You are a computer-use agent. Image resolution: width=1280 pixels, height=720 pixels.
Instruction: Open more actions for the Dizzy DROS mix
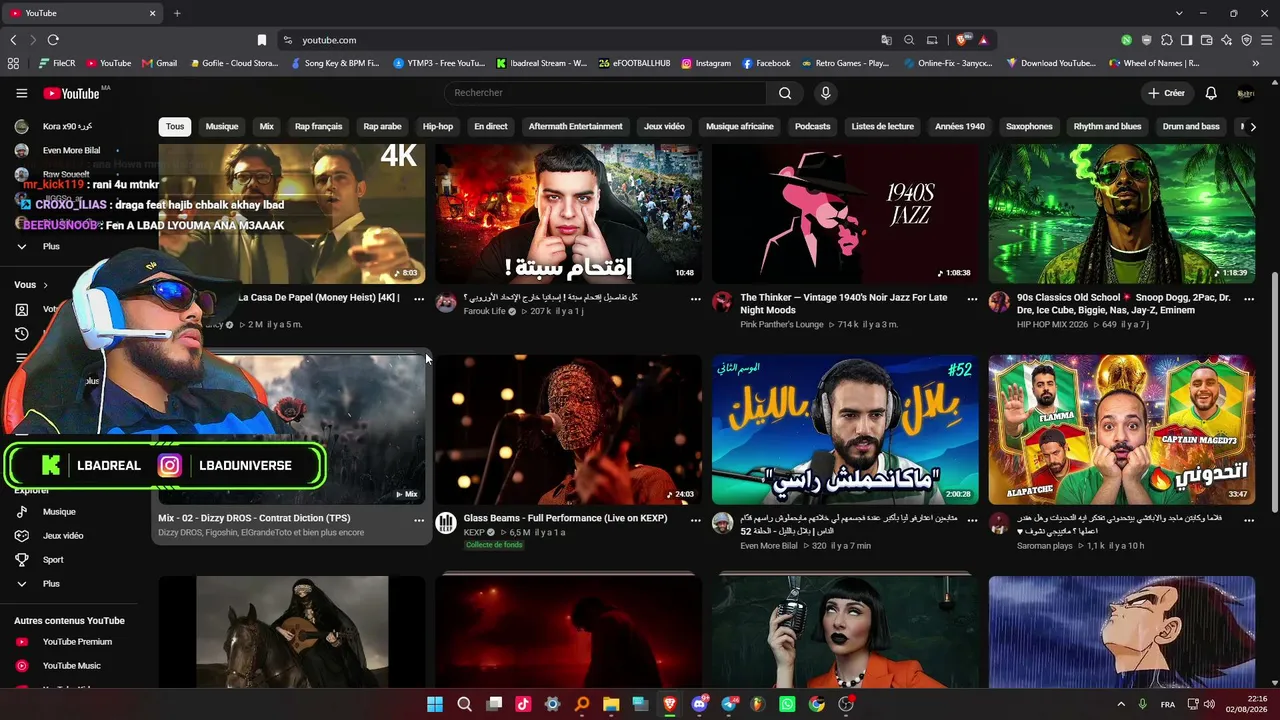[419, 520]
